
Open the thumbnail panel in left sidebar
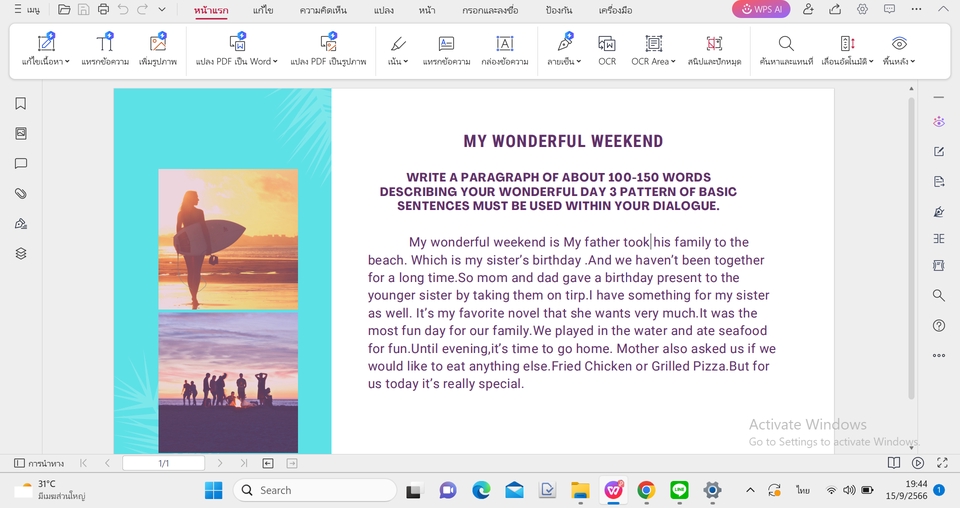(21, 133)
